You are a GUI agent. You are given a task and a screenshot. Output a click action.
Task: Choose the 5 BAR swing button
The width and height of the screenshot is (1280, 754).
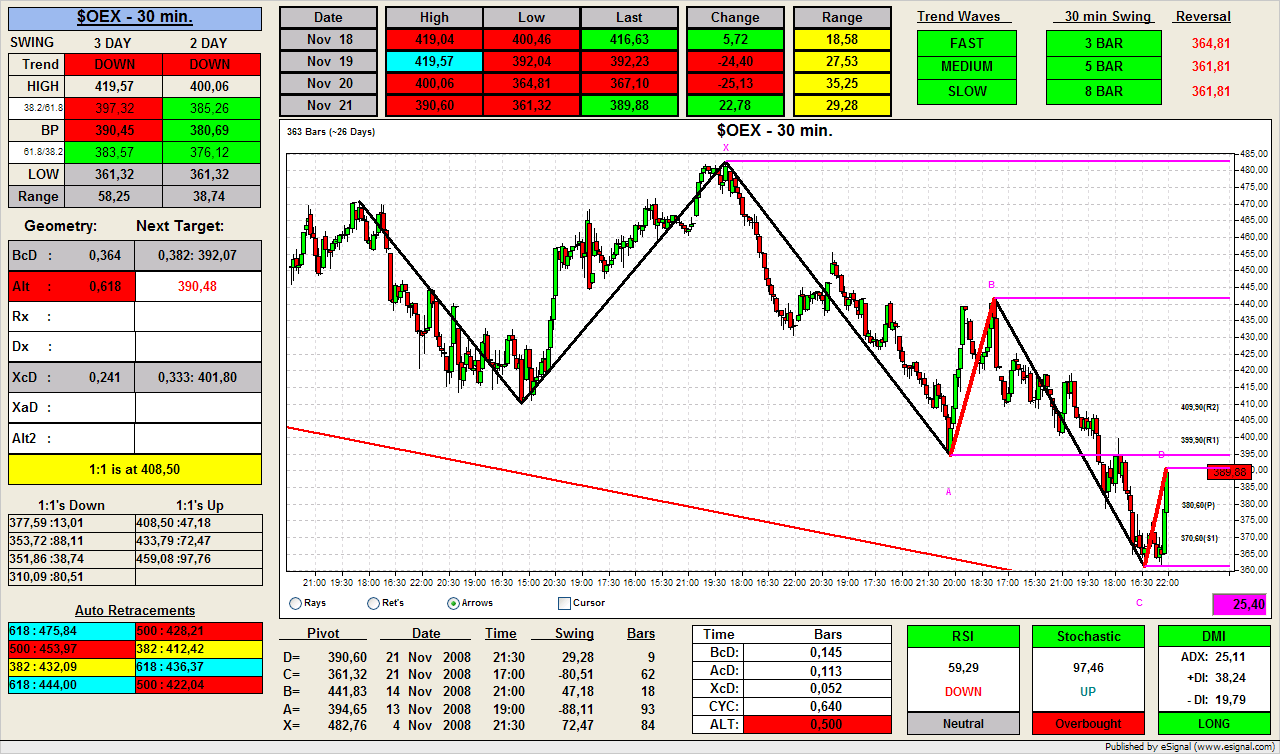1103,67
